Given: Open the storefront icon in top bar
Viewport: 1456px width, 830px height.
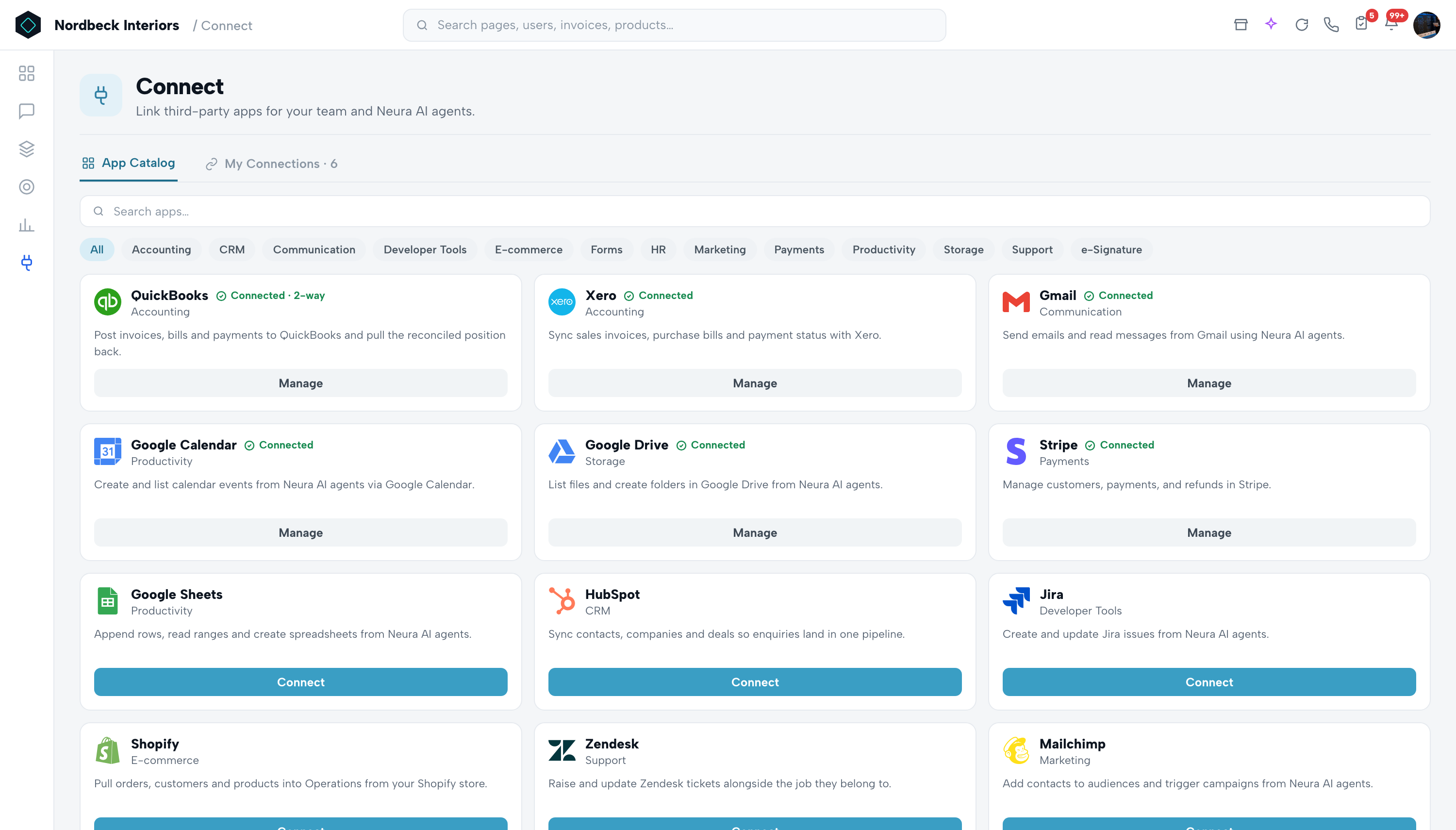Looking at the screenshot, I should 1241,25.
